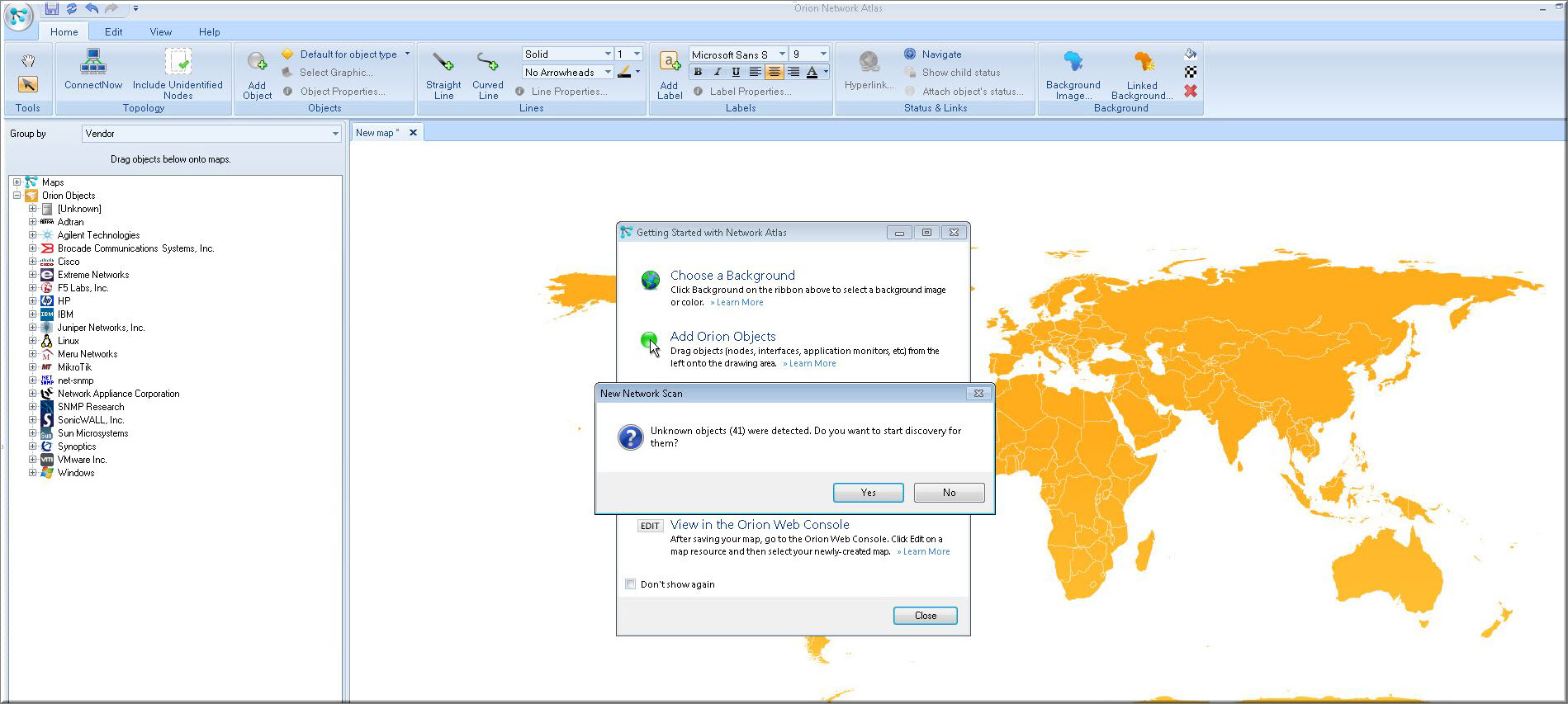1568x704 pixels.
Task: Click the line color pencil icon
Action: pos(625,72)
